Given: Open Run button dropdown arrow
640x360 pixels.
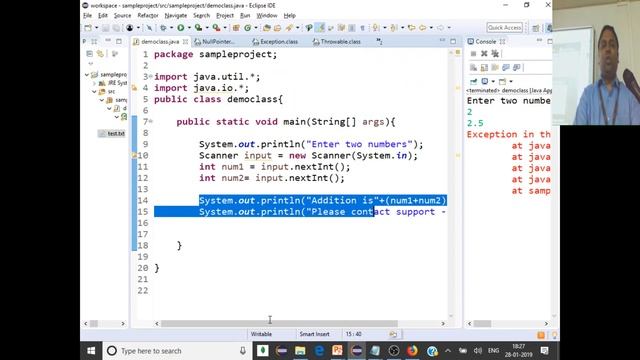Looking at the screenshot, I should tap(189, 28).
